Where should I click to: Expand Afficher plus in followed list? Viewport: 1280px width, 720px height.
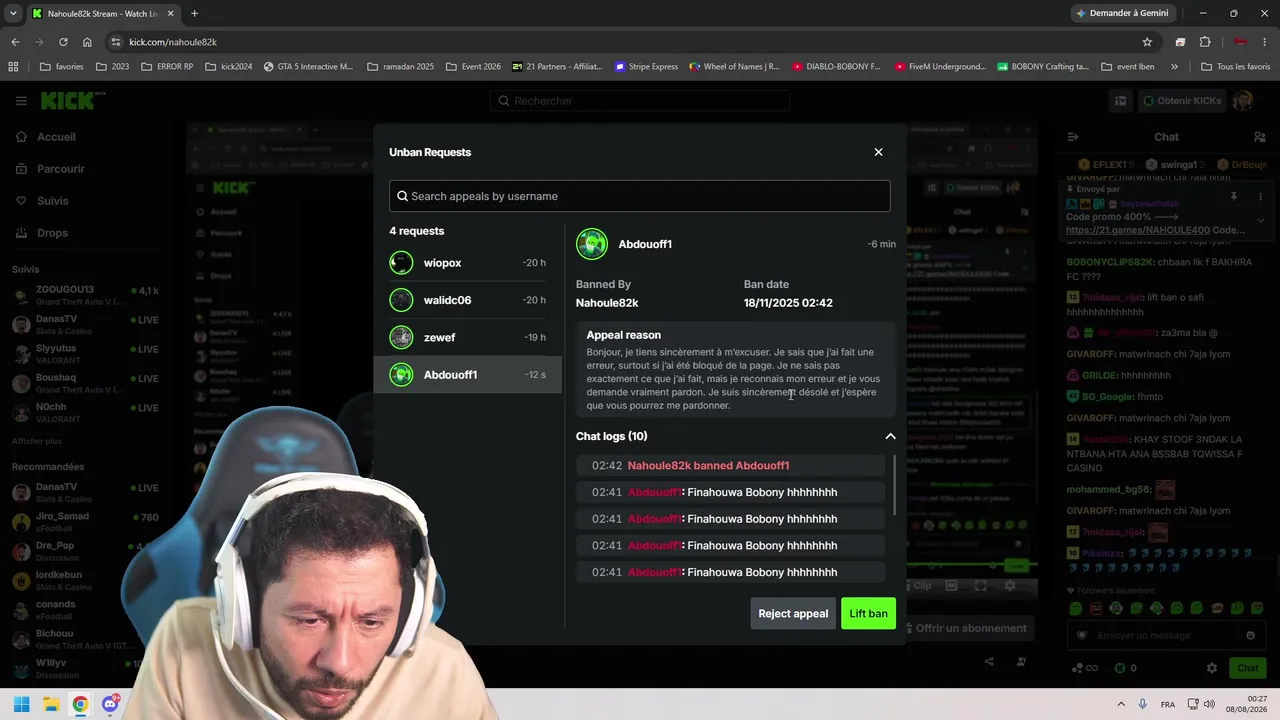37,441
